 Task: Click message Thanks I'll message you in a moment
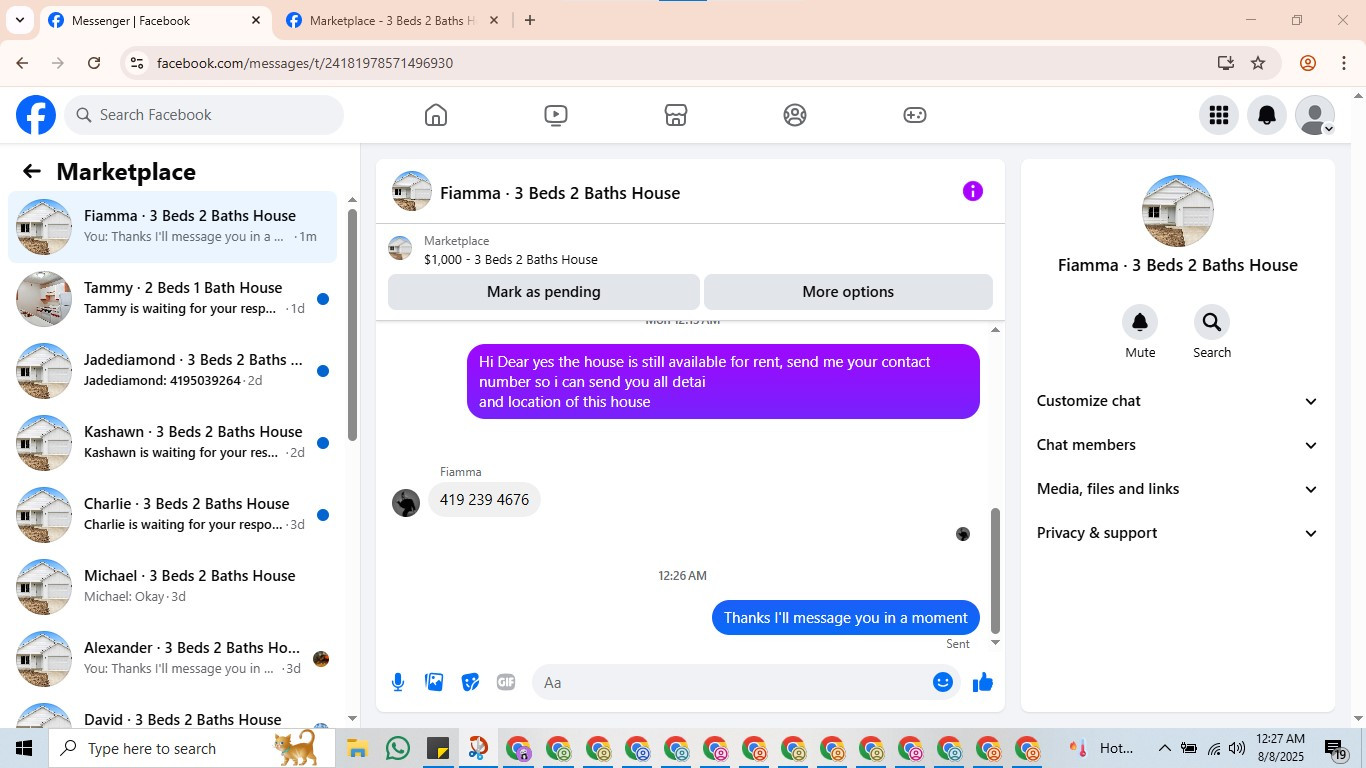(x=846, y=618)
